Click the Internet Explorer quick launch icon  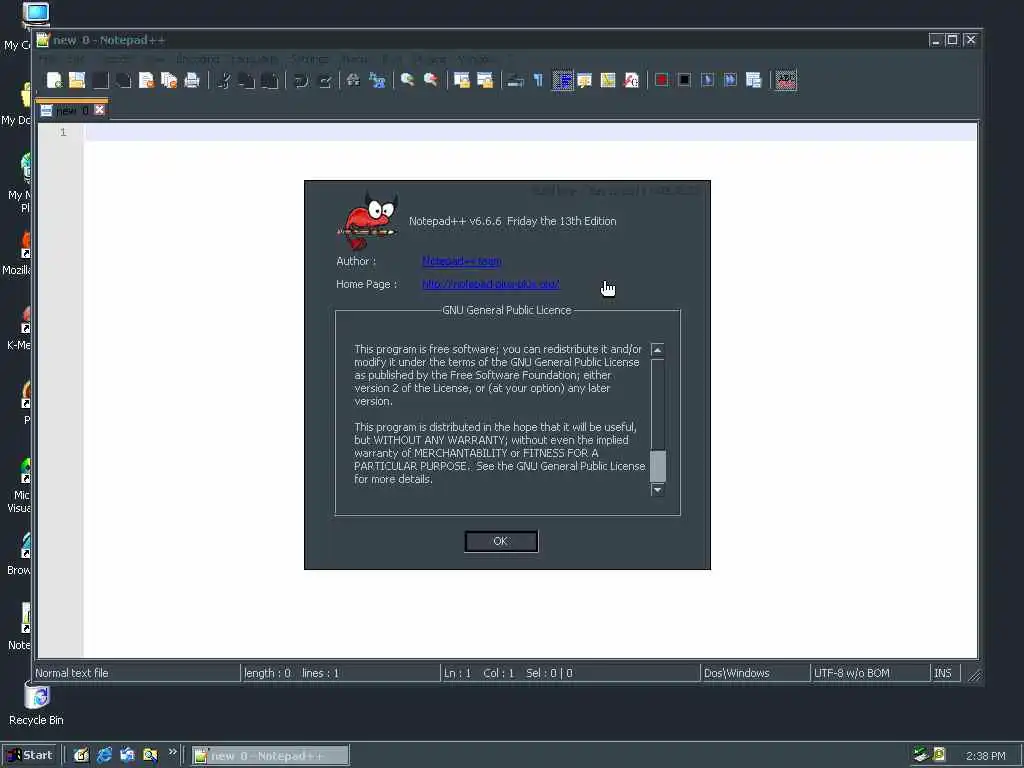coord(104,756)
